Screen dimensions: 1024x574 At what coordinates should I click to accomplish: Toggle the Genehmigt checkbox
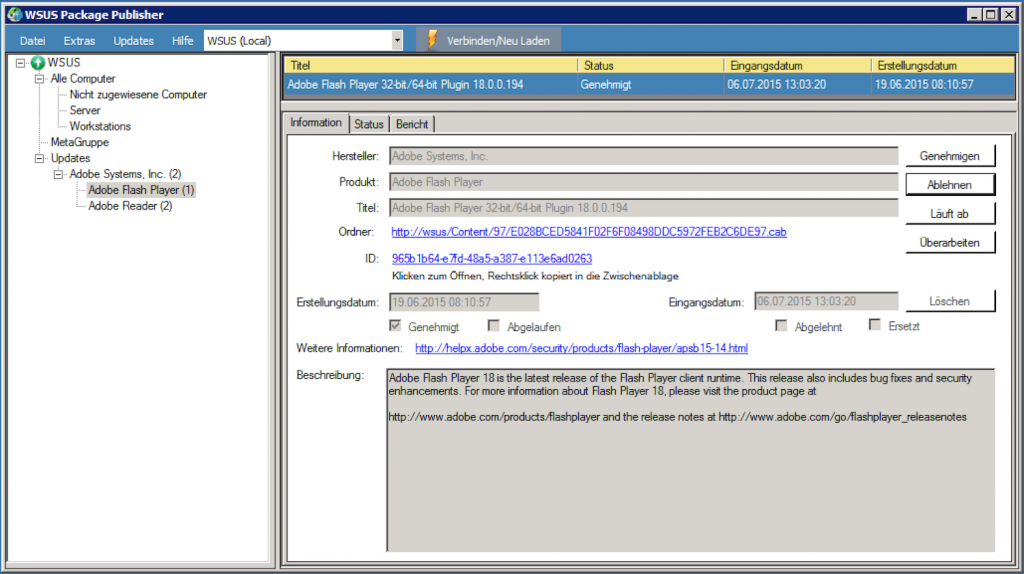coord(395,325)
